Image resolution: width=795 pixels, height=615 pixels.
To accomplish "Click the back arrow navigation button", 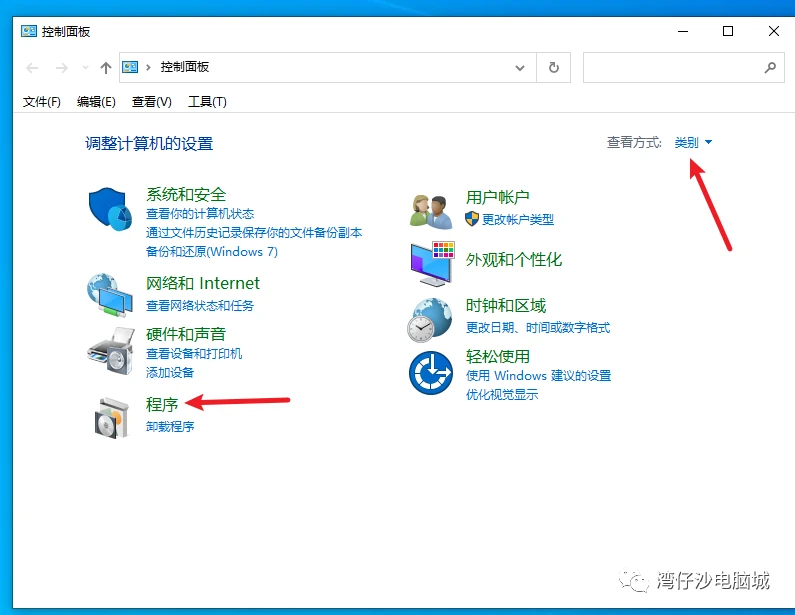I will coord(32,67).
